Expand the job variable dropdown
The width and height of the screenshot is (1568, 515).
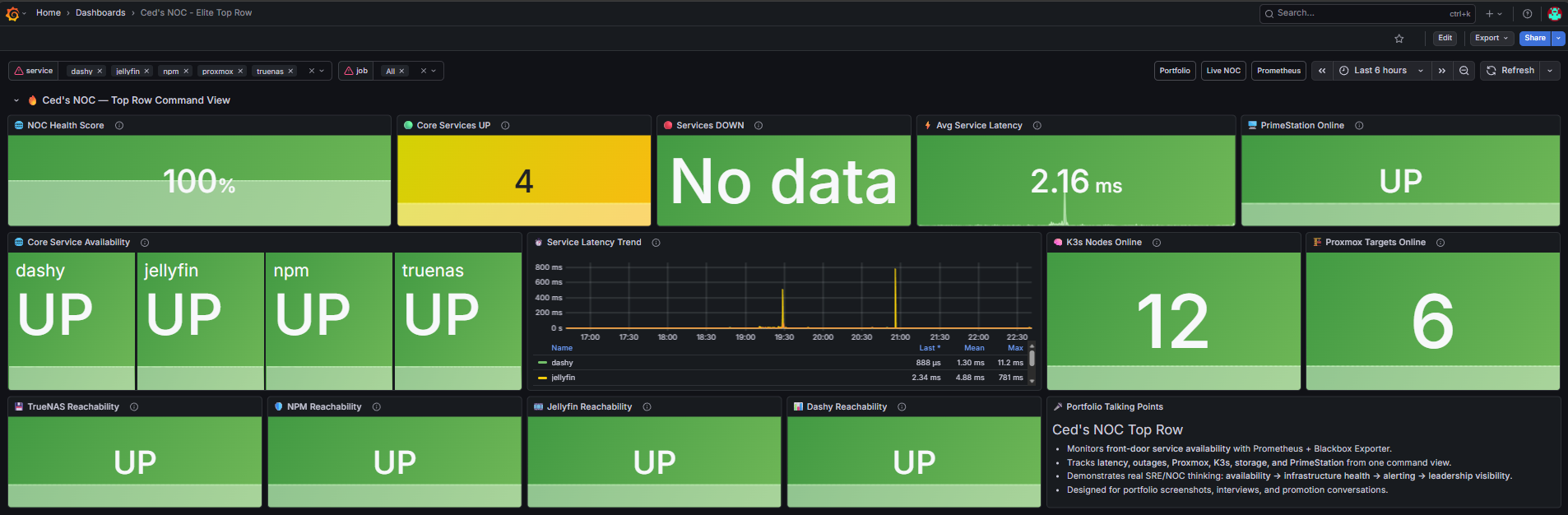pos(434,71)
